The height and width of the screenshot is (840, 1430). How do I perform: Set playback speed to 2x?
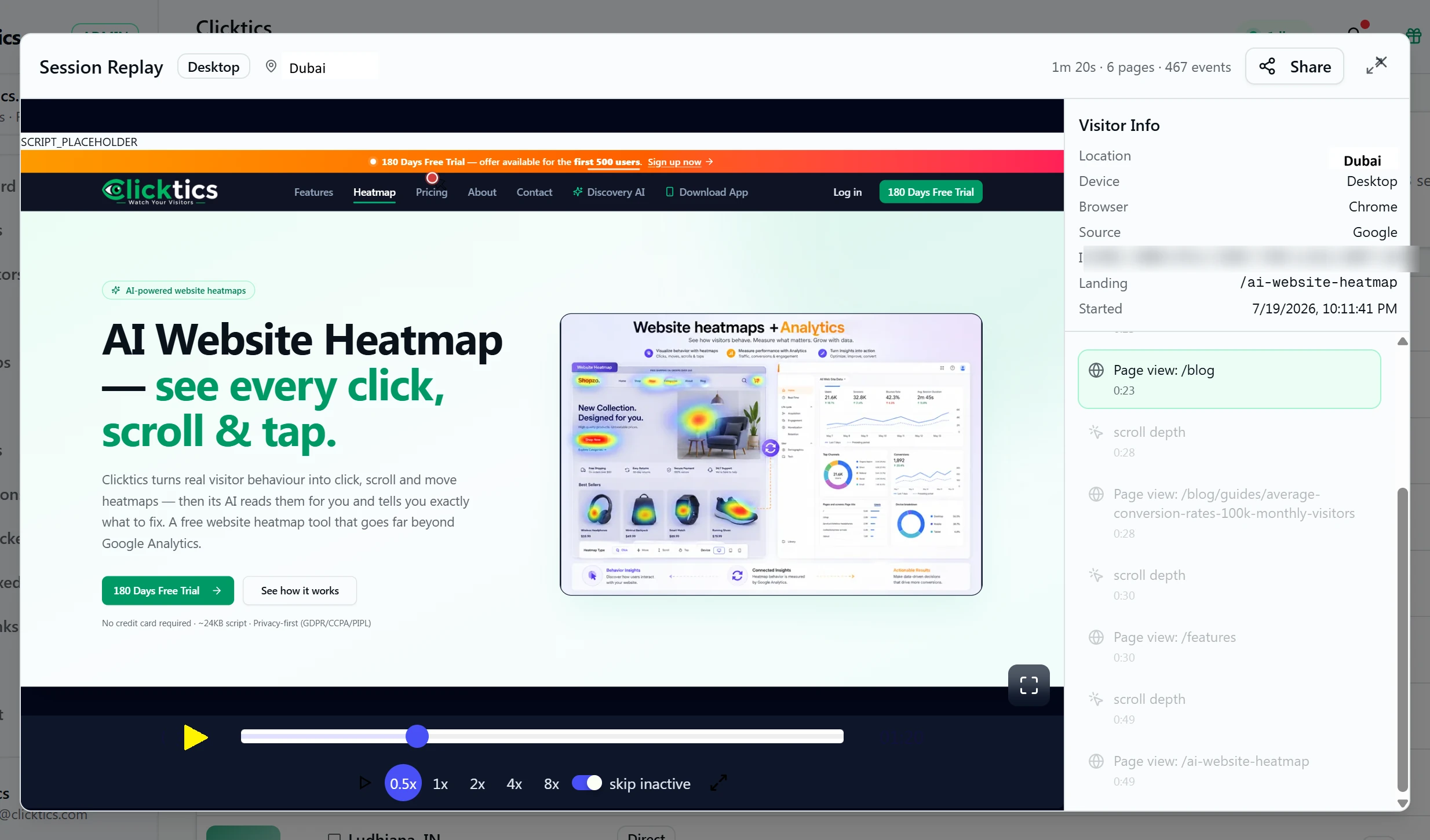pos(477,783)
